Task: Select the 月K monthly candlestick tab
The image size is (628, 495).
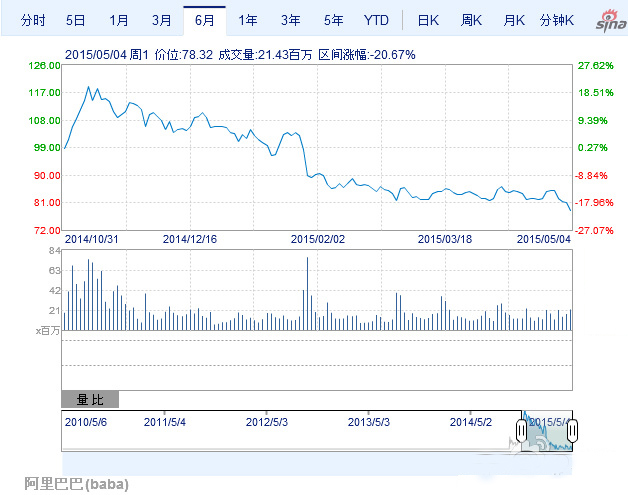Action: 515,20
